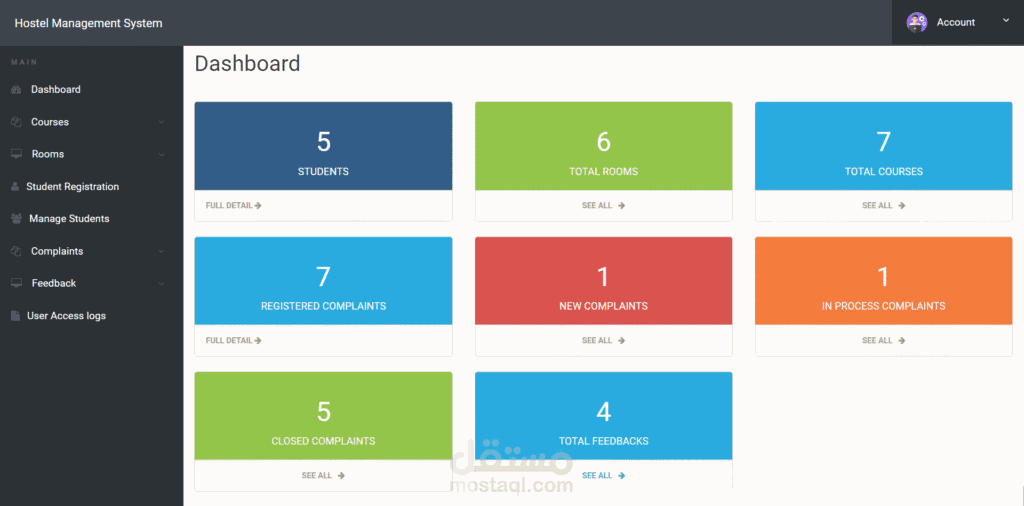Click the Complaints sidebar icon

[x=16, y=251]
